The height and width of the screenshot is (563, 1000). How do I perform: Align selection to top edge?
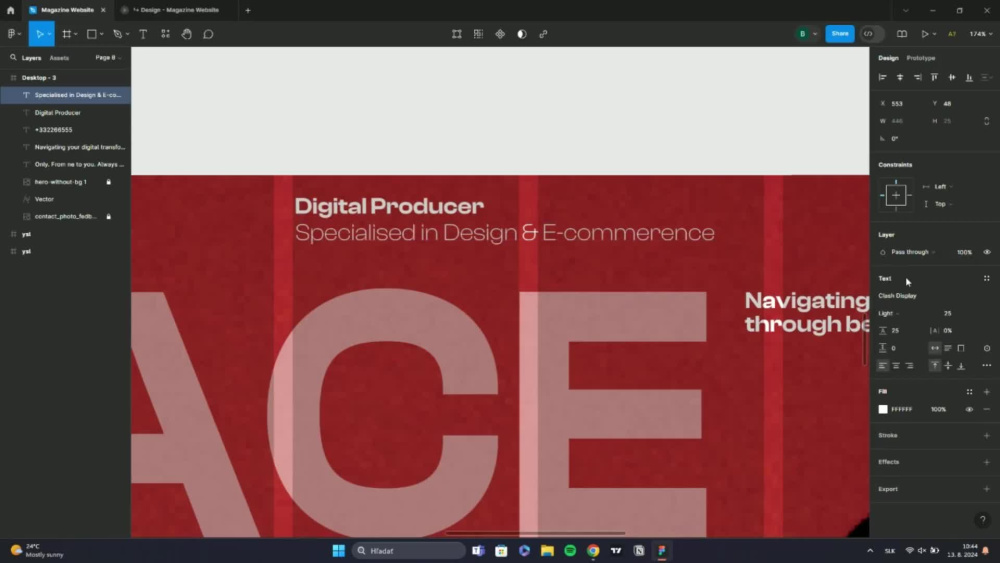tap(934, 77)
